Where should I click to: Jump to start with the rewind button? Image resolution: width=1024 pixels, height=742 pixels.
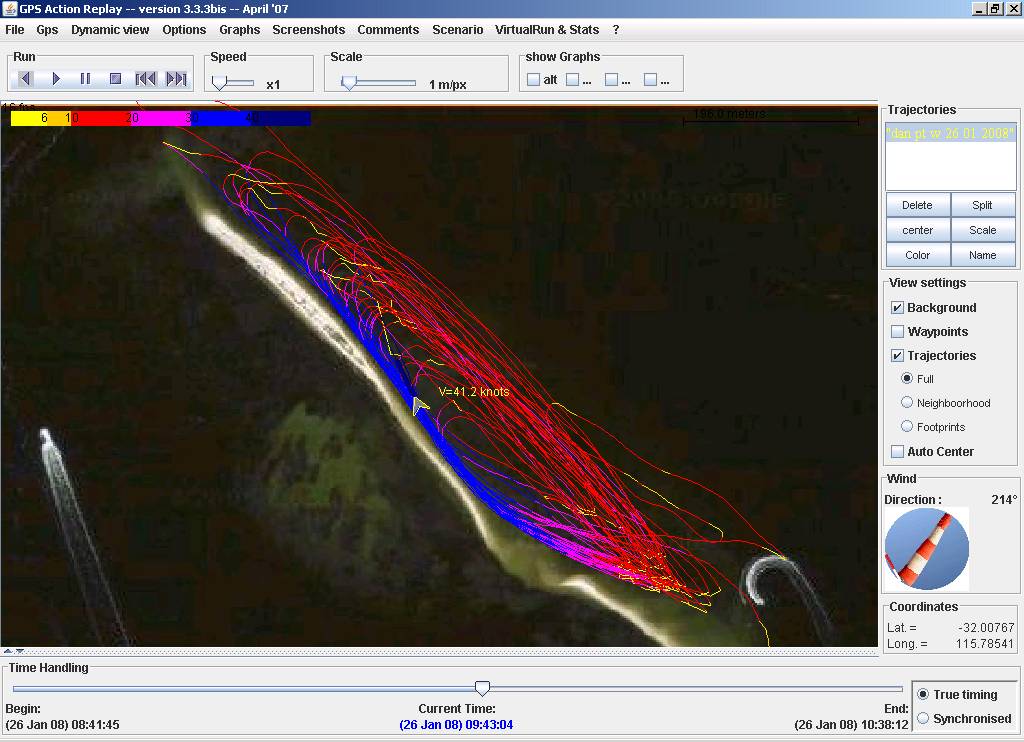coord(146,79)
